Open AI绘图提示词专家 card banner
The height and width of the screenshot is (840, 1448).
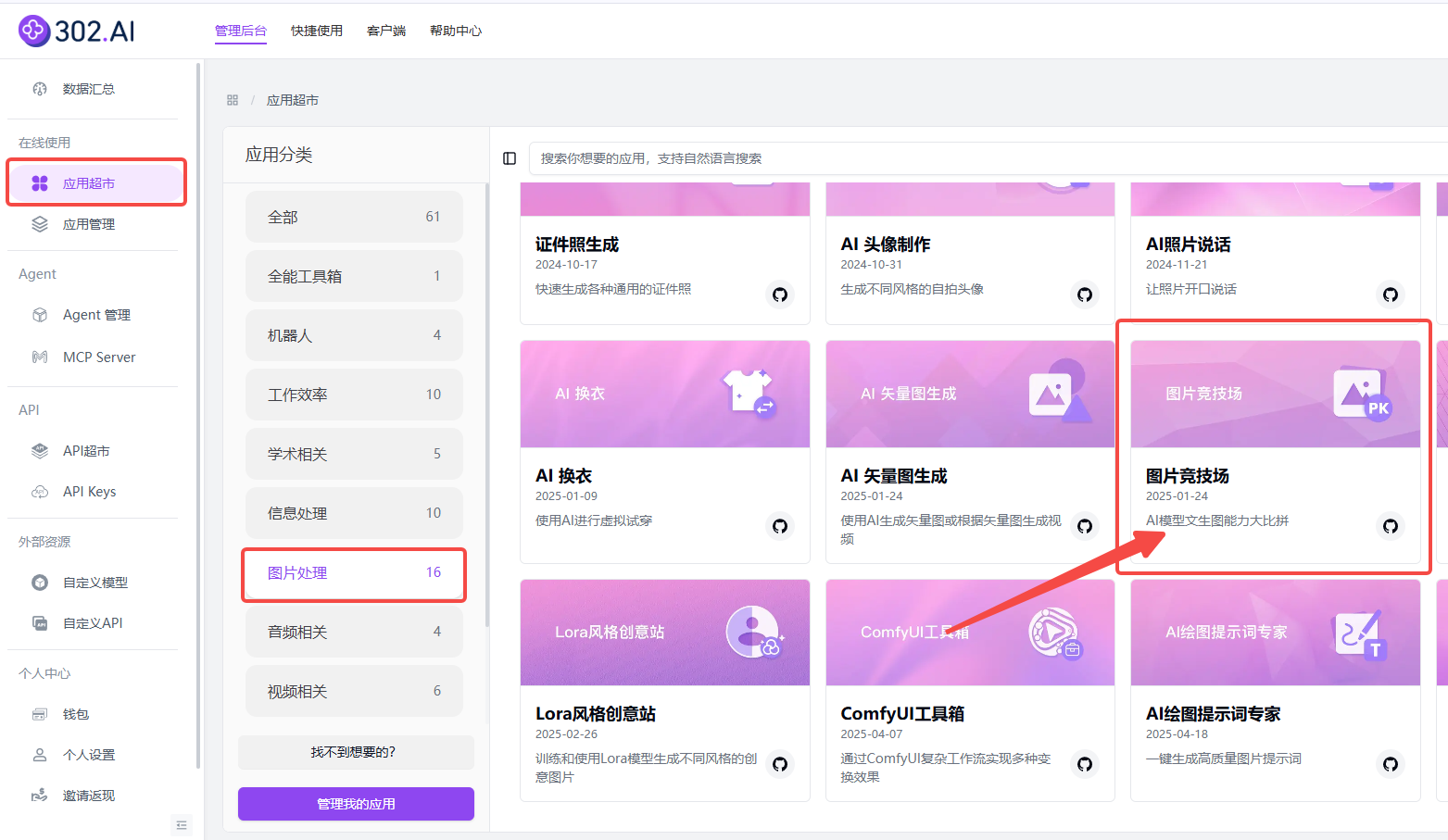tap(1276, 633)
